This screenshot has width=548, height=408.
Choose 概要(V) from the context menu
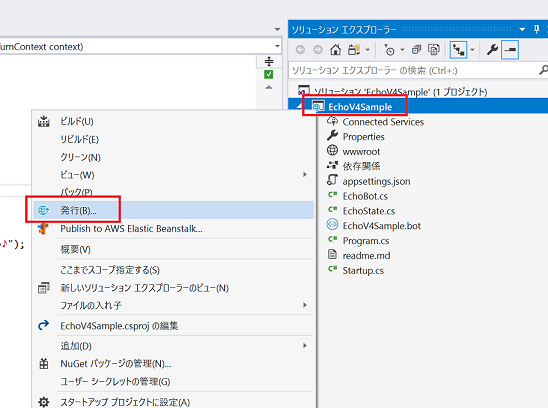(174, 249)
